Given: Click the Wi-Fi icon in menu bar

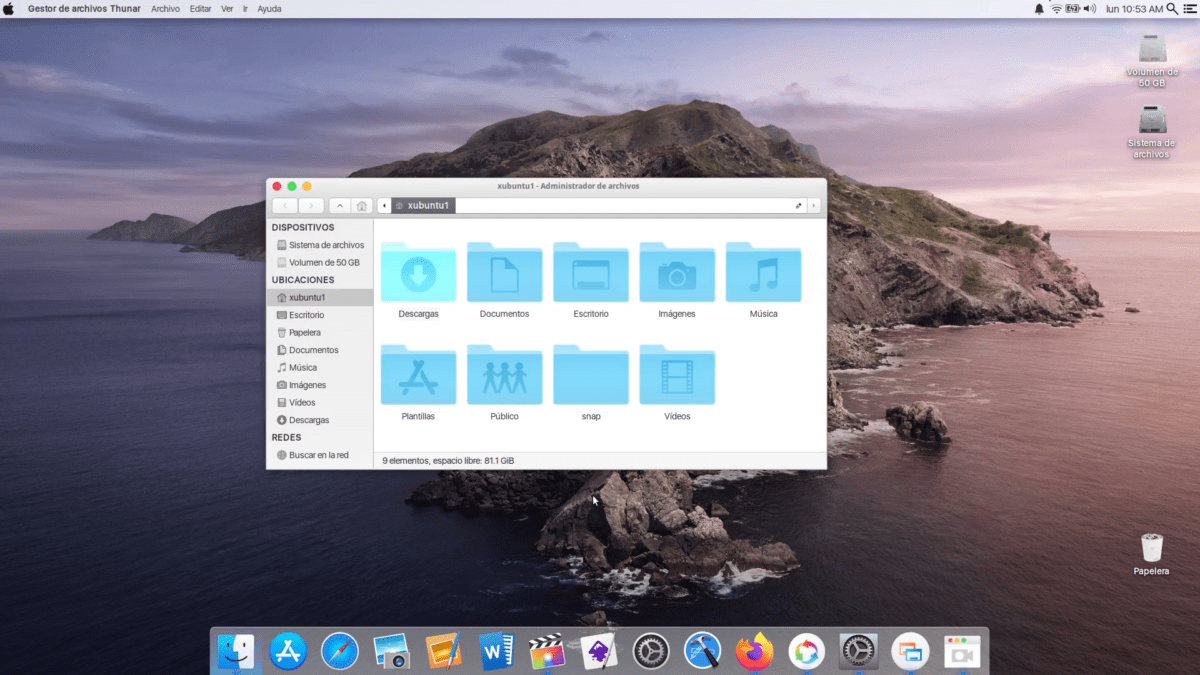Looking at the screenshot, I should coord(1056,8).
